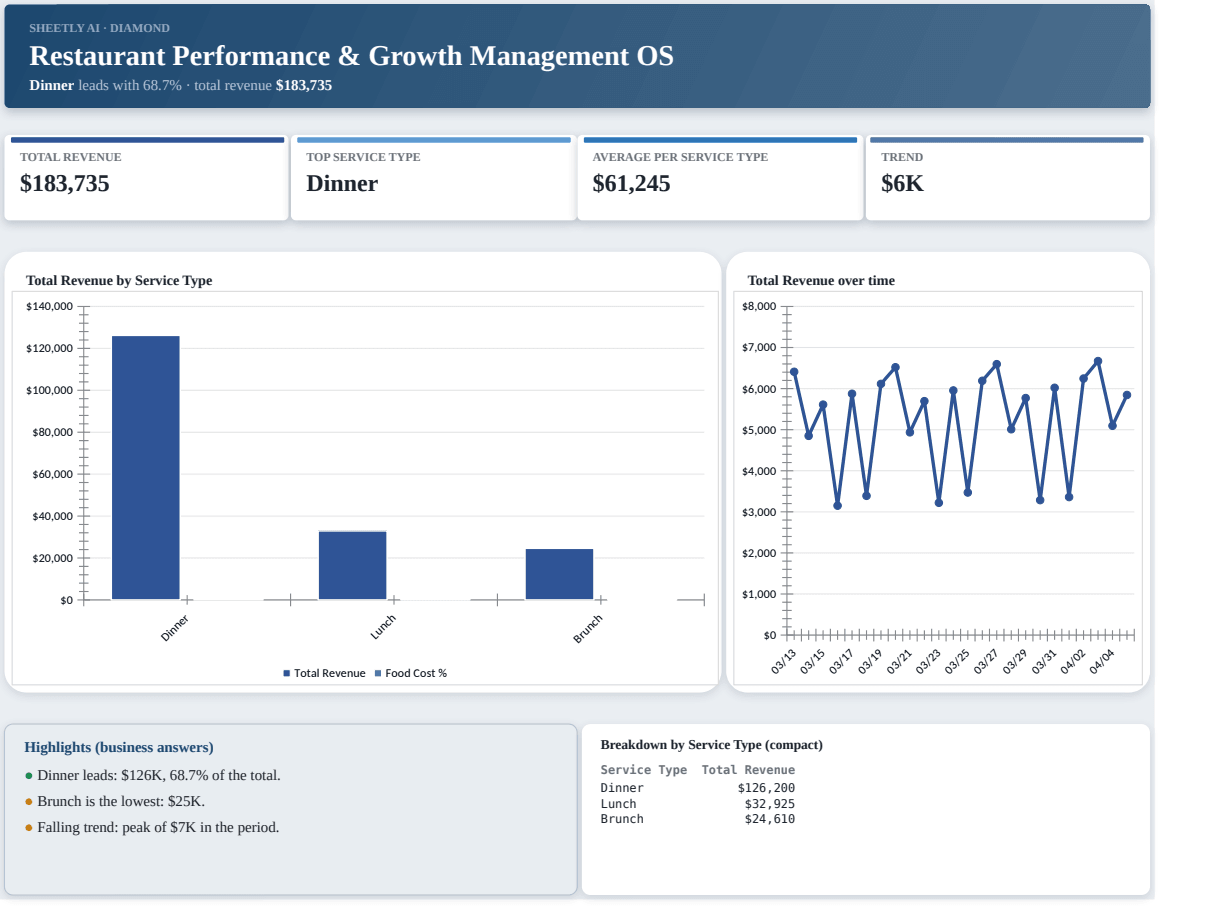The height and width of the screenshot is (922, 1227).
Task: Click the TOP SERVICE TYPE card label
Action: pyautogui.click(x=363, y=157)
